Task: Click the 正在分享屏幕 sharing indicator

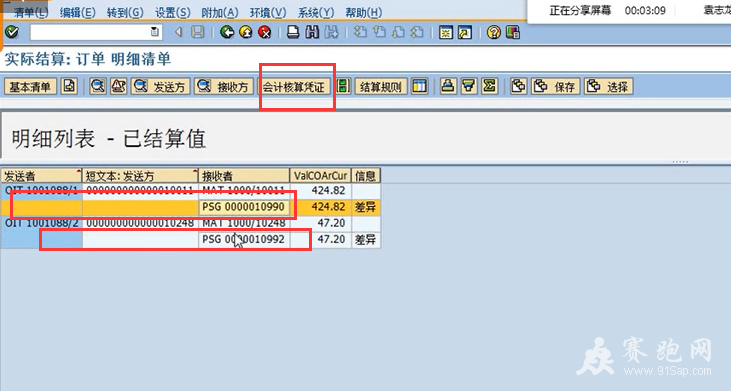Action: tap(580, 10)
